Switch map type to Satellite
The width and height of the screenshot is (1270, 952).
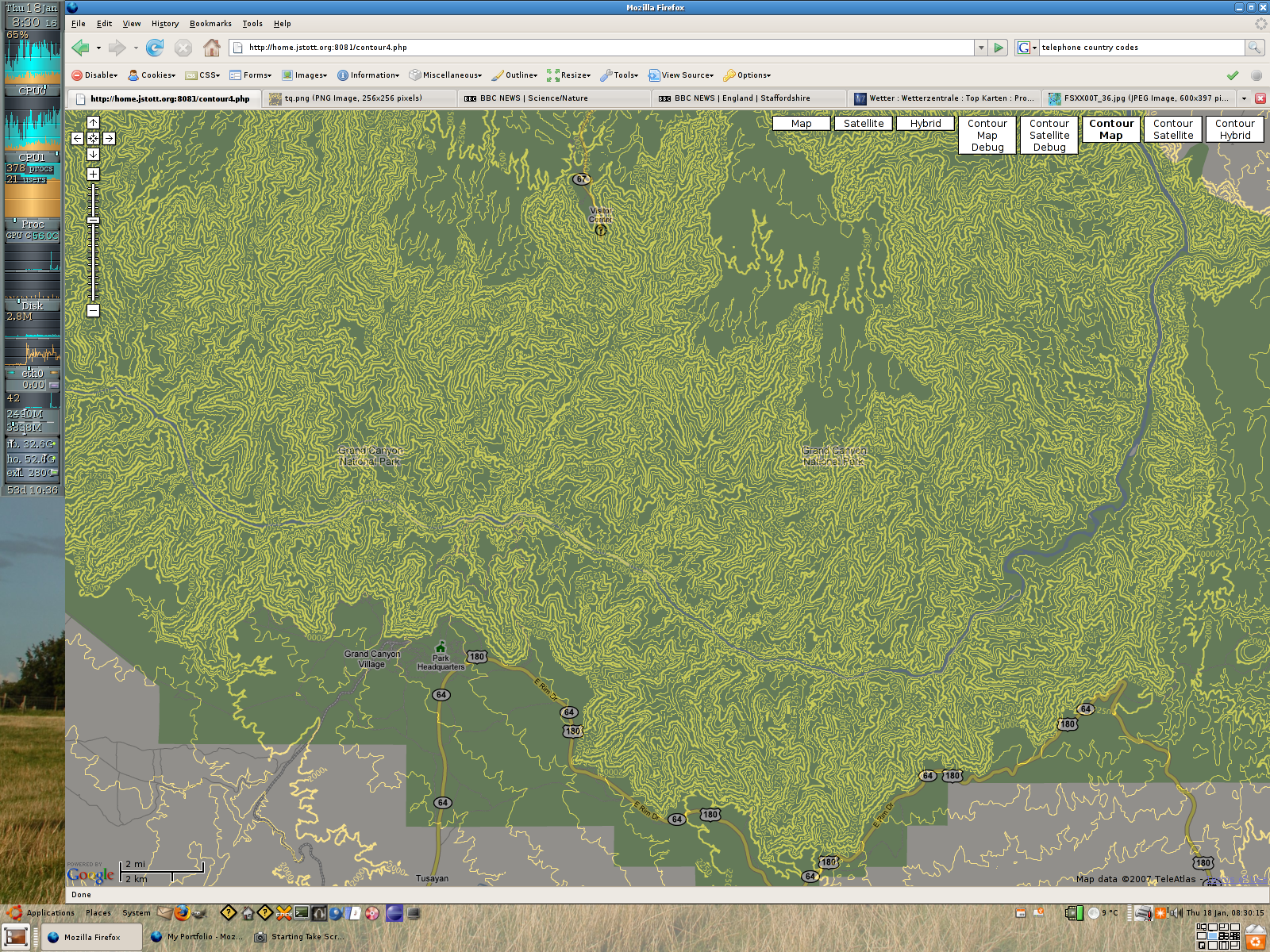864,123
